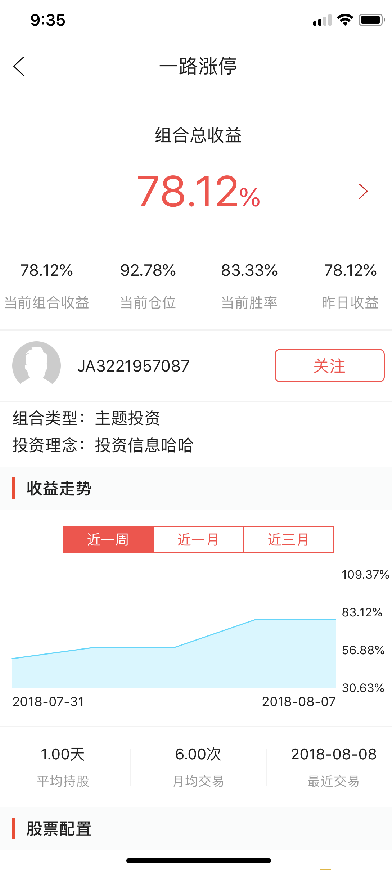Tap the 昨日收益 78.12% stat
392x870 pixels.
point(350,286)
